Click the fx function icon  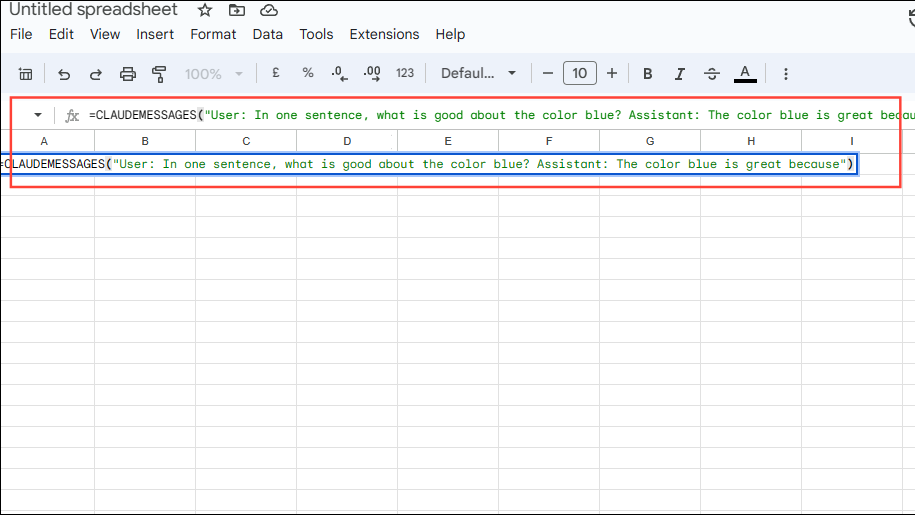72,115
